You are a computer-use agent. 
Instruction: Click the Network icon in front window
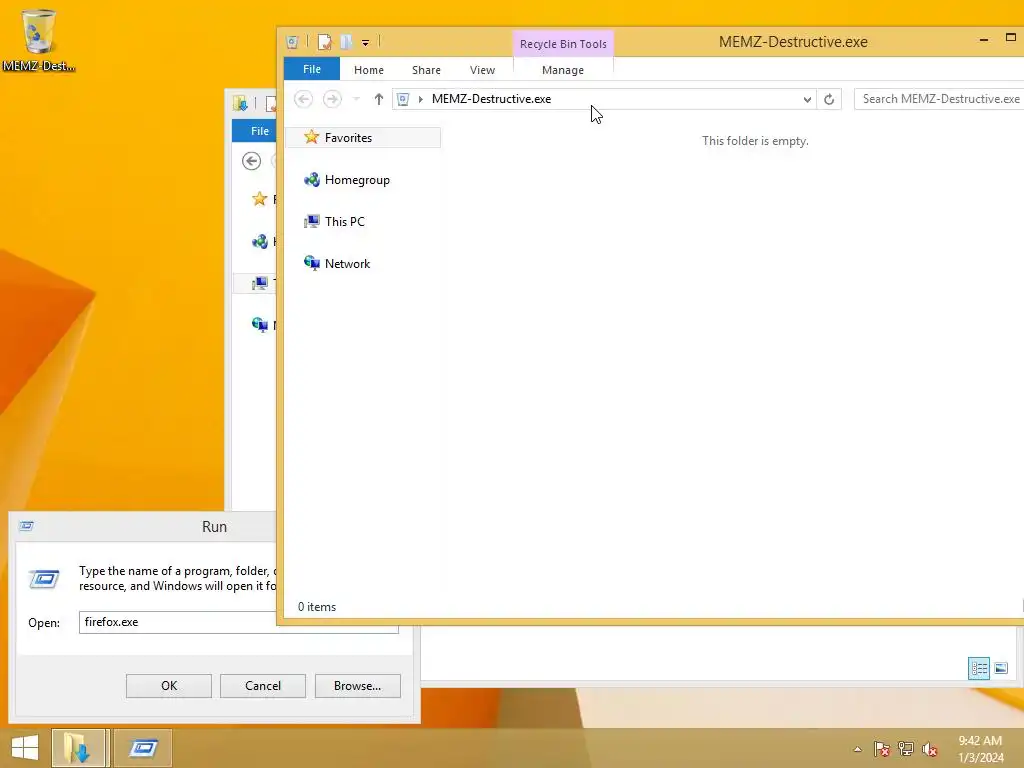click(312, 263)
